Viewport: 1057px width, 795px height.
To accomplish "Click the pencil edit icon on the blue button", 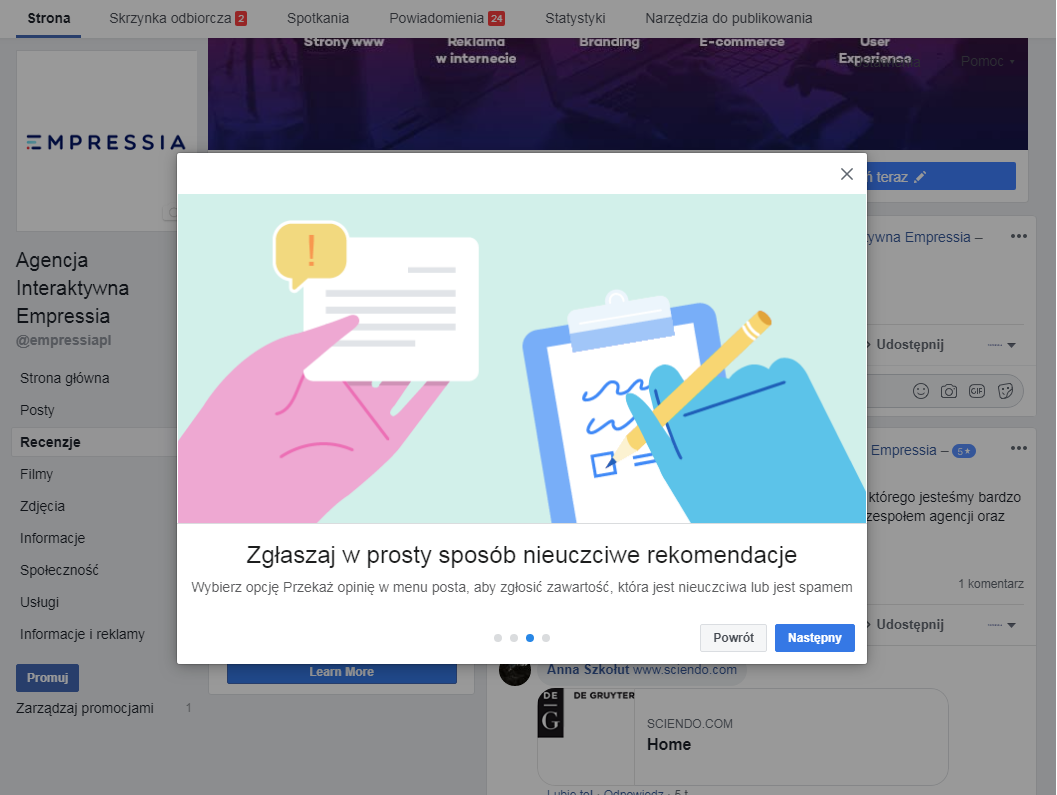I will pyautogui.click(x=920, y=177).
